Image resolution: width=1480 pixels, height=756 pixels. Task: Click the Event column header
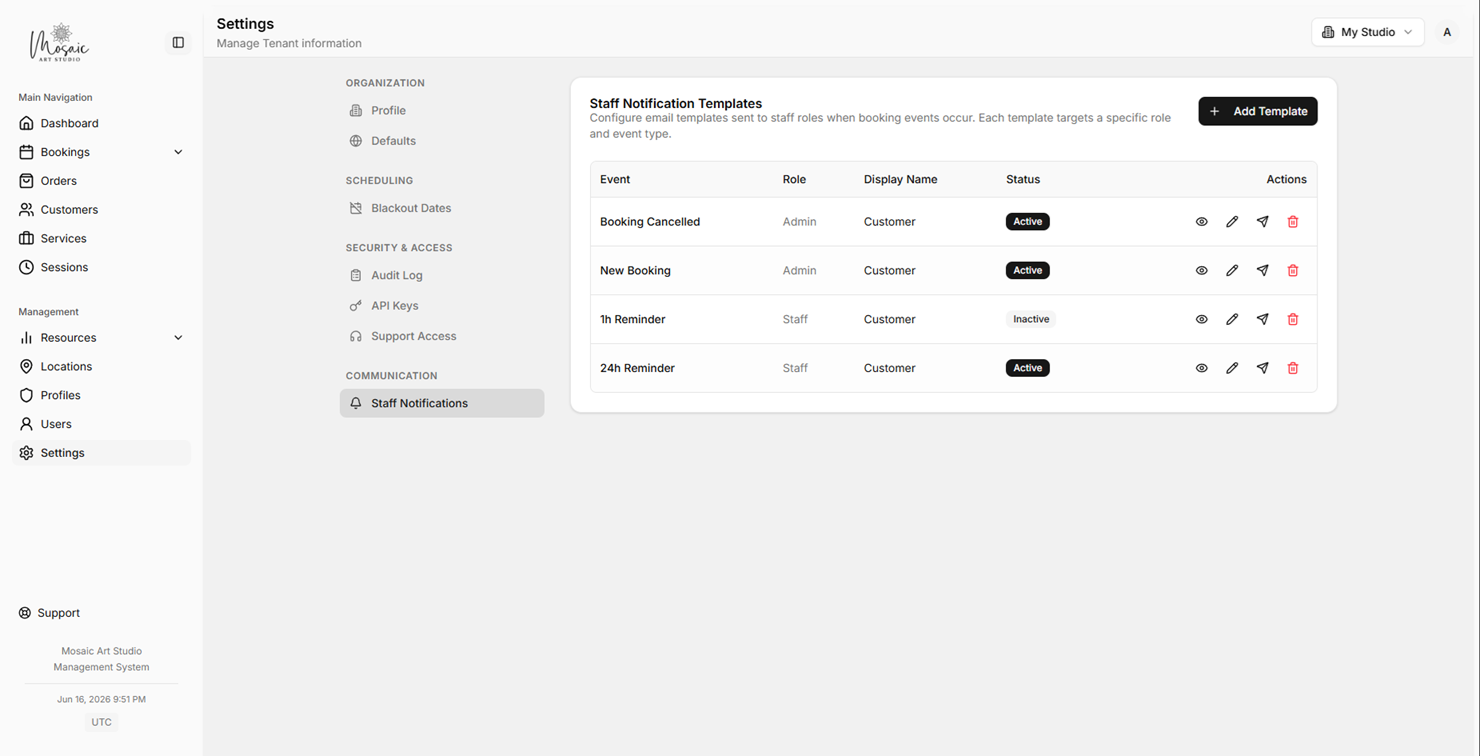point(615,180)
